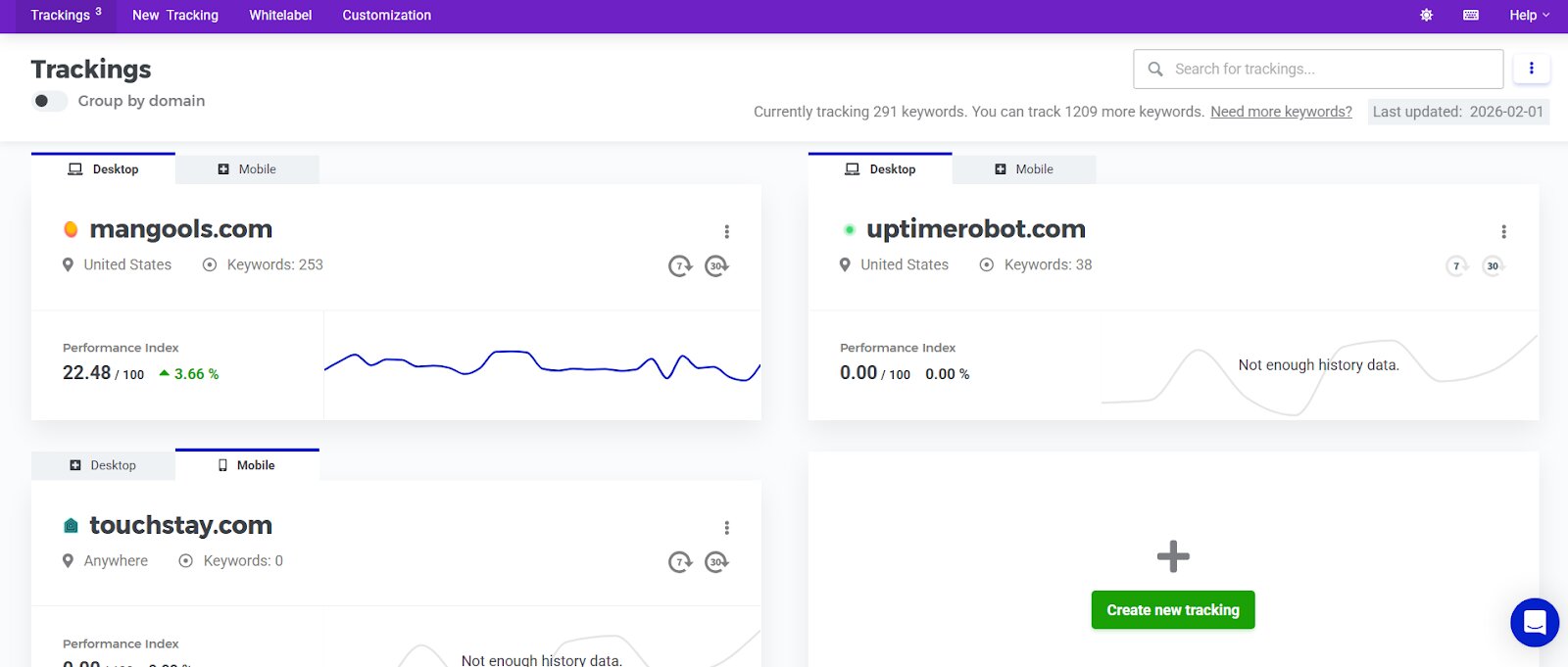The width and height of the screenshot is (1568, 667).
Task: Open the chat support widget
Action: click(1535, 622)
